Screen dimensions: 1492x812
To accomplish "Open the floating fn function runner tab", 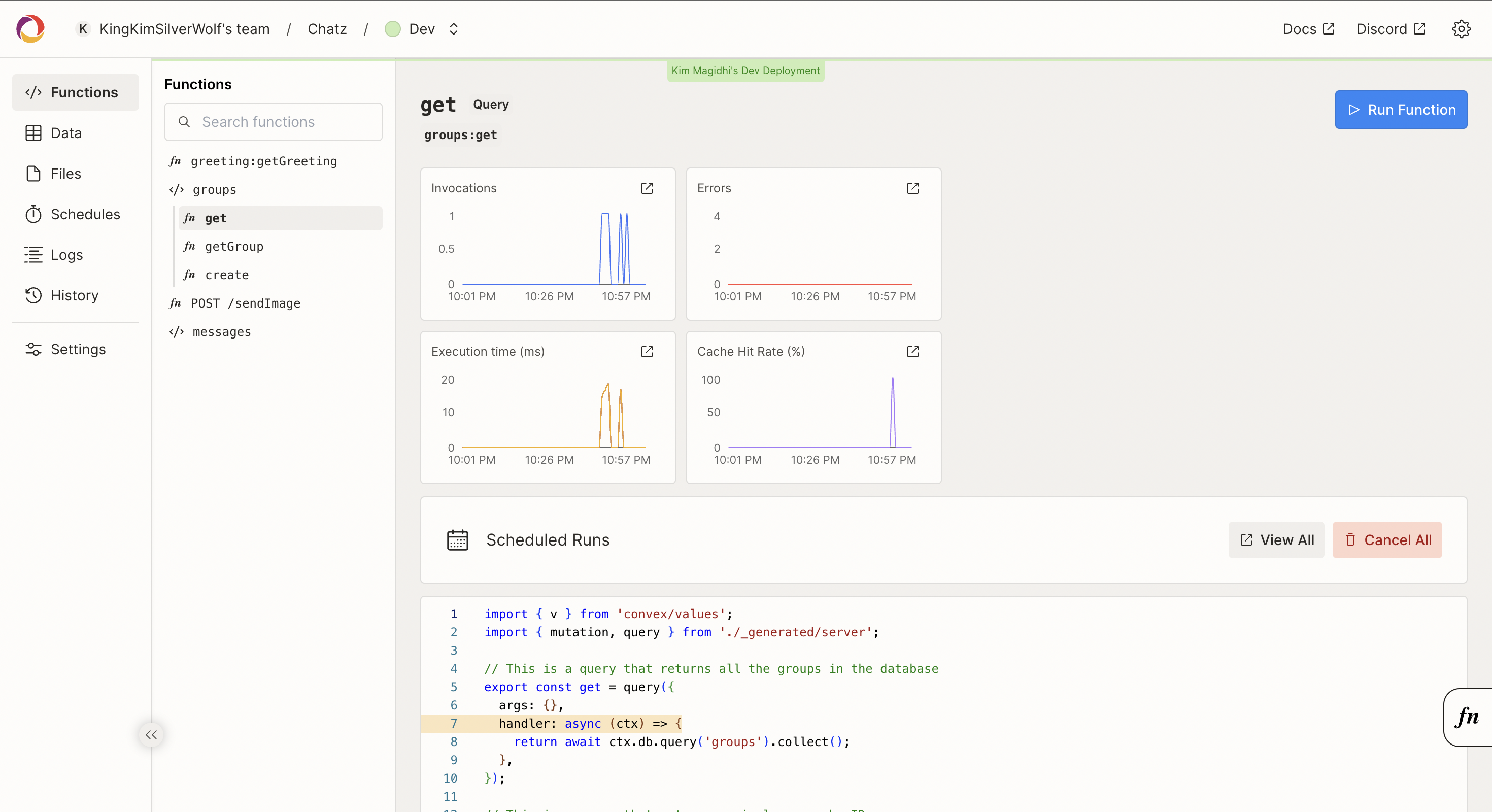I will (x=1467, y=717).
